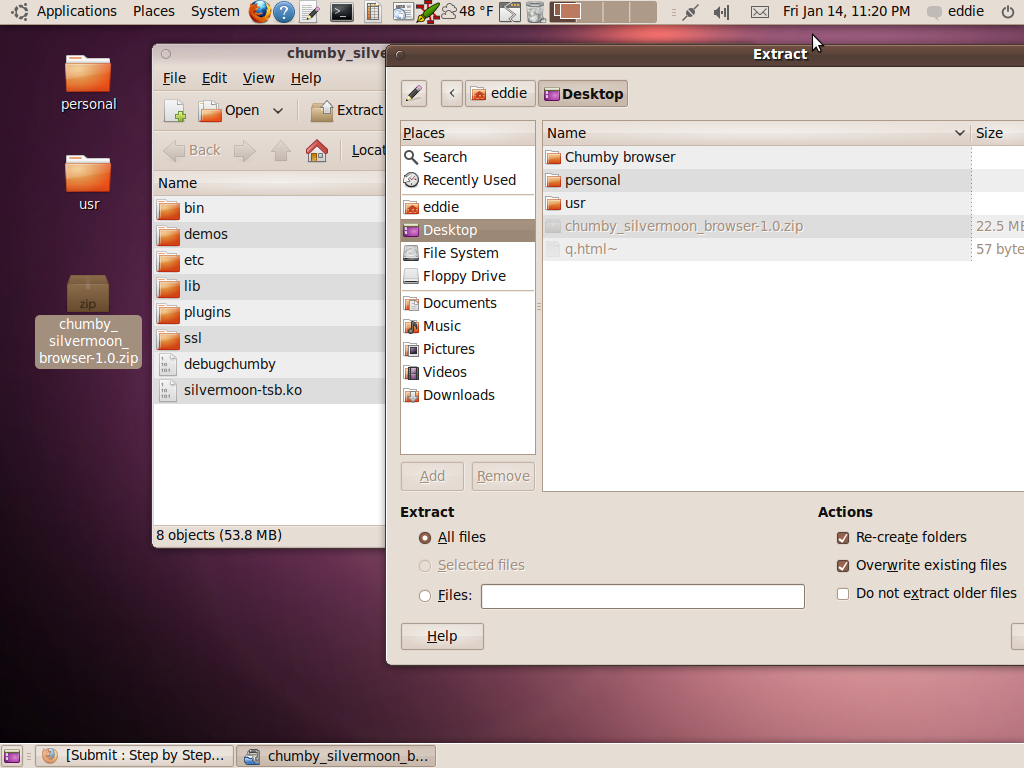Image resolution: width=1024 pixels, height=768 pixels.
Task: Click the back chevron in path bar
Action: click(x=452, y=93)
